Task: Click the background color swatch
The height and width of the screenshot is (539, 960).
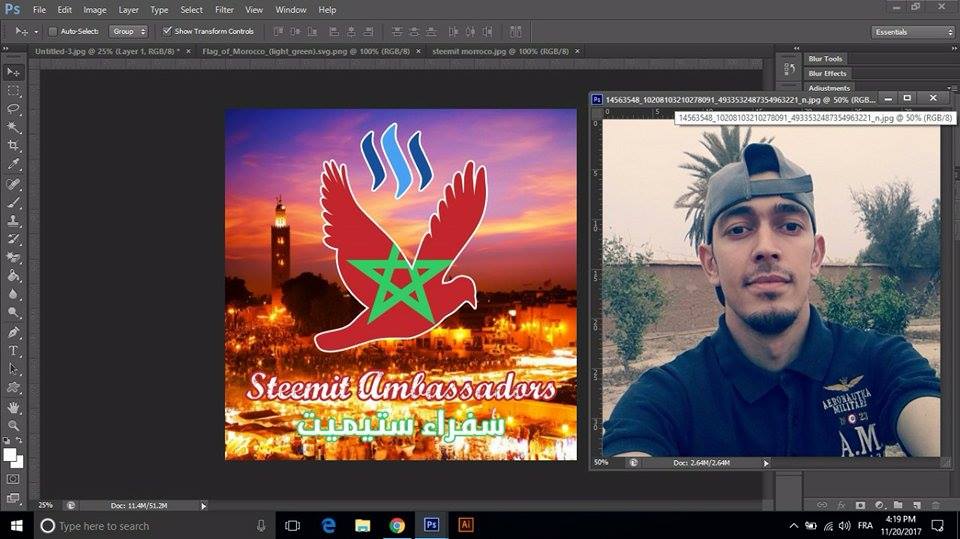Action: tap(18, 462)
